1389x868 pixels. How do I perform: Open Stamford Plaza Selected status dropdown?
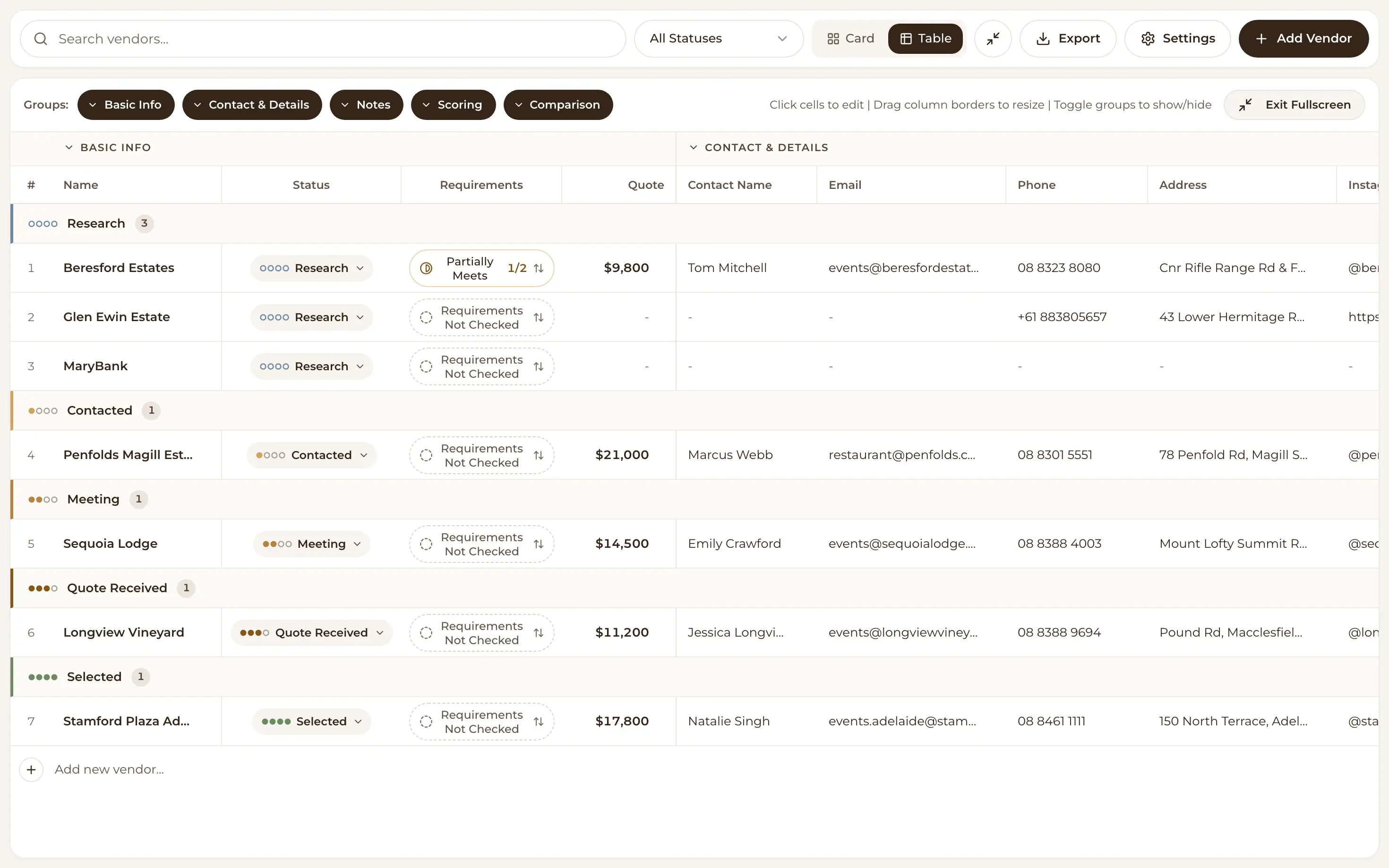point(312,722)
